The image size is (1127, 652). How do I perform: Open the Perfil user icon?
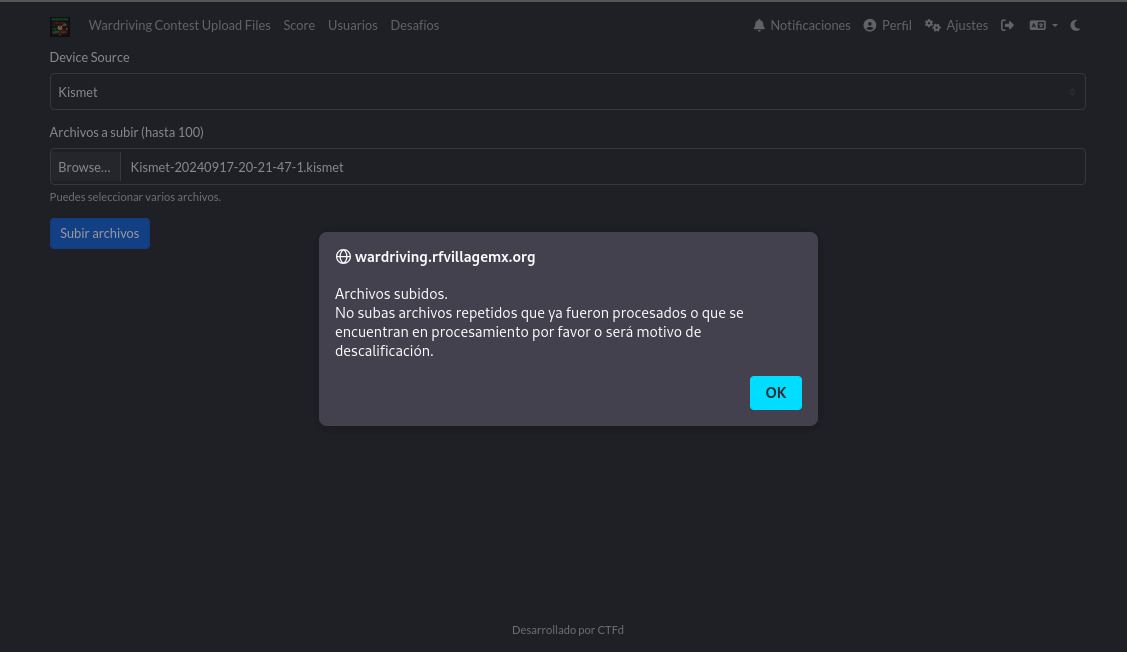click(x=870, y=26)
